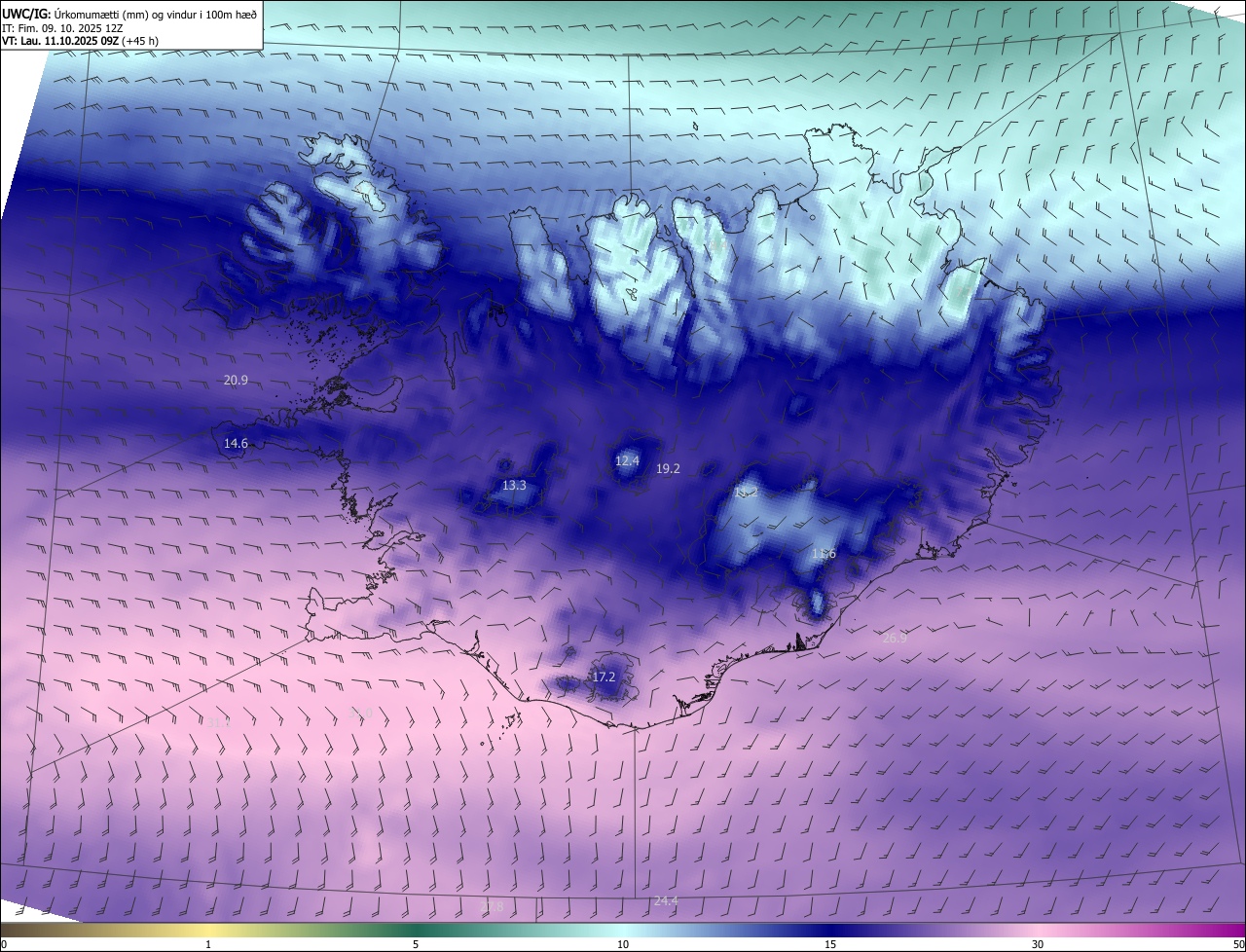Viewport: 1246px width, 952px height.
Task: Click the 14.6 value on the map
Action: [236, 444]
